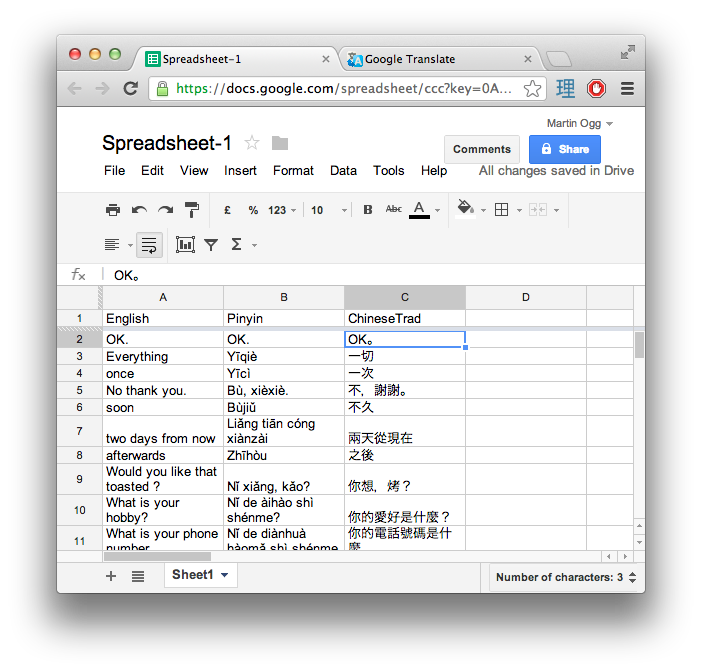
Task: Switch to the Google Translate tab
Action: point(441,59)
